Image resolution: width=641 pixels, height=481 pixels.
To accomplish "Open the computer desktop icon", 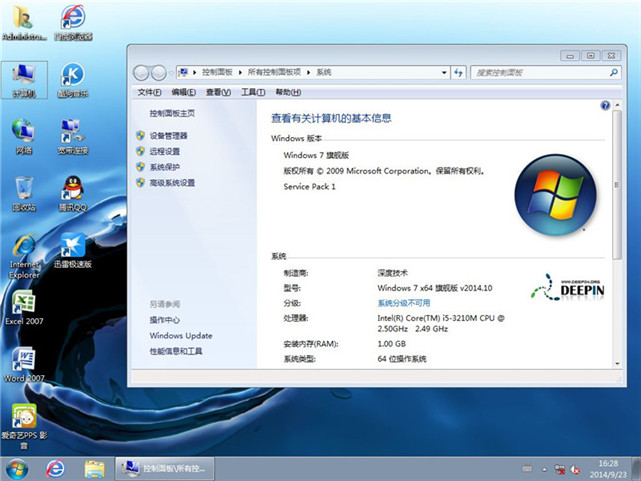I will pos(24,80).
